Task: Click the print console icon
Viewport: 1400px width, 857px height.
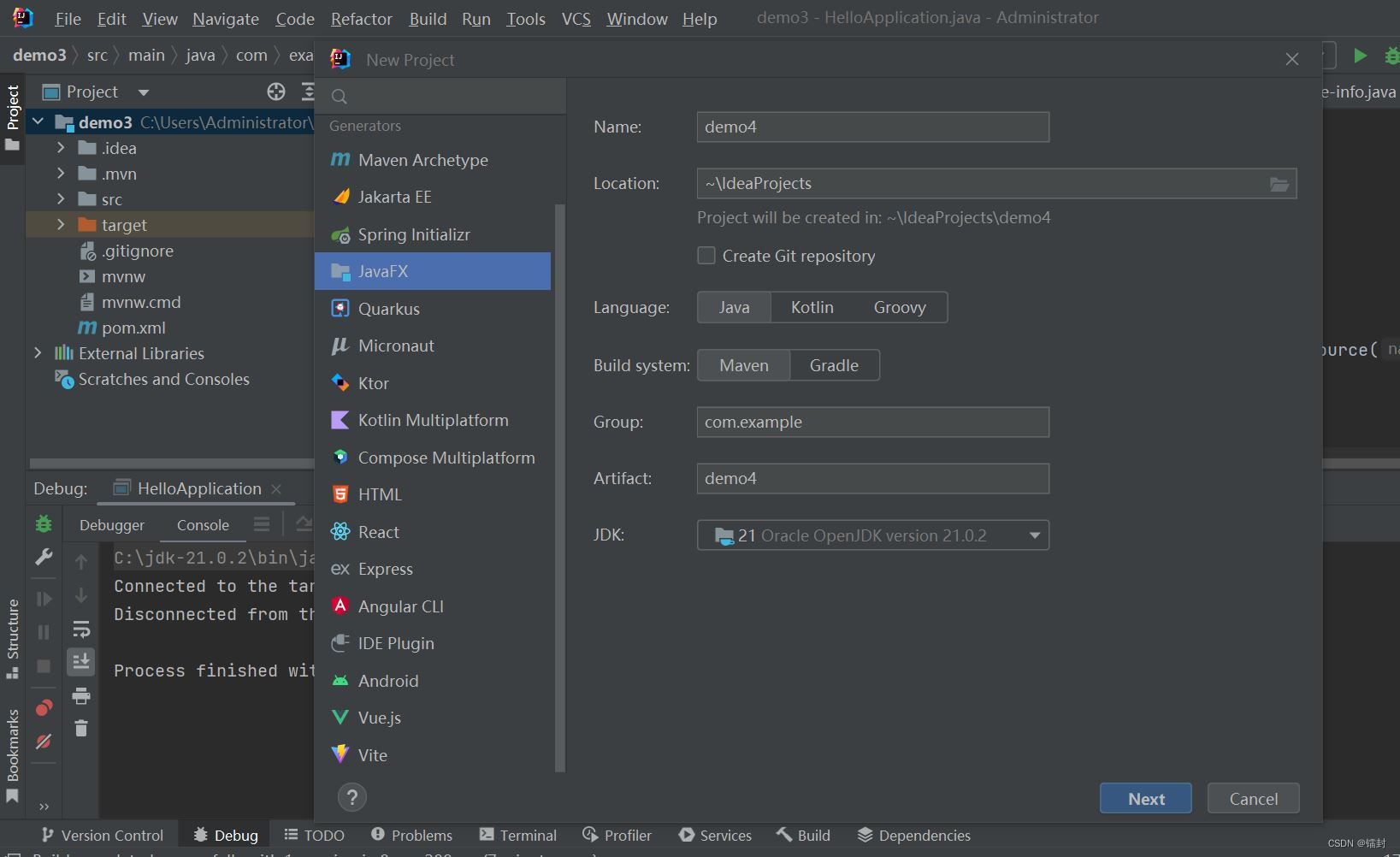Action: point(81,695)
